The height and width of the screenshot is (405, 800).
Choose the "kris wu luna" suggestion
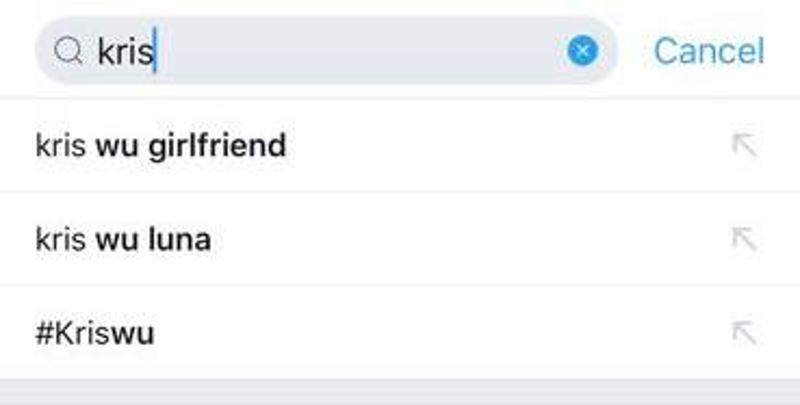click(x=122, y=240)
